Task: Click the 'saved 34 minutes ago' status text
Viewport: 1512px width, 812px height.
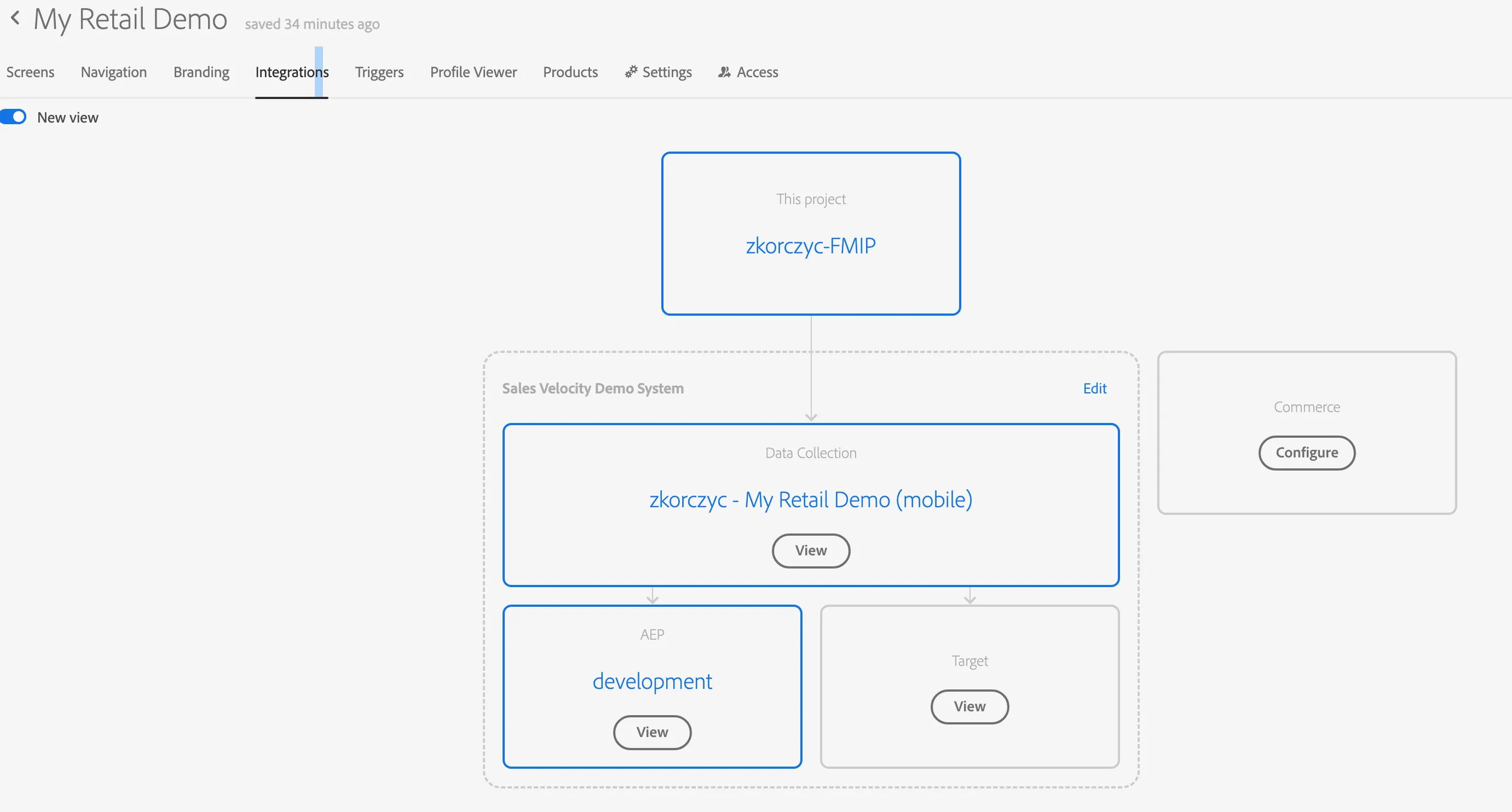Action: coord(312,24)
